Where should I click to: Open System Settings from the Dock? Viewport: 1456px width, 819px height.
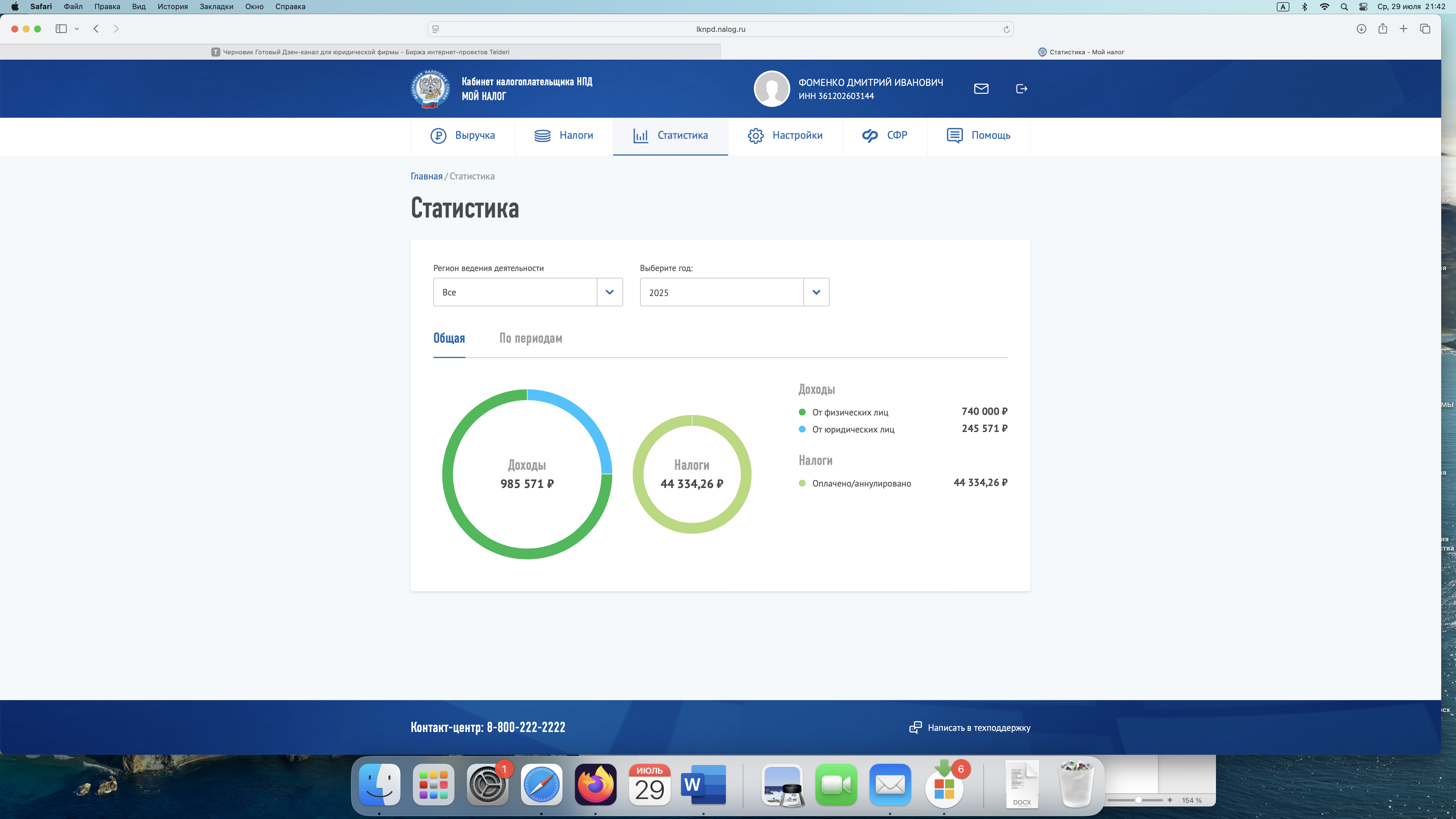click(487, 785)
